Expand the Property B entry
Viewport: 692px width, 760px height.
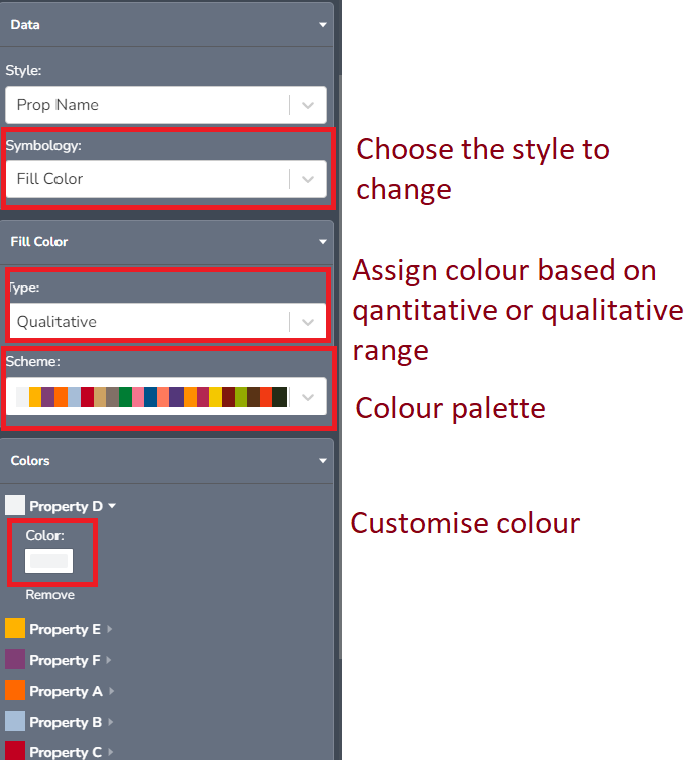(110, 723)
